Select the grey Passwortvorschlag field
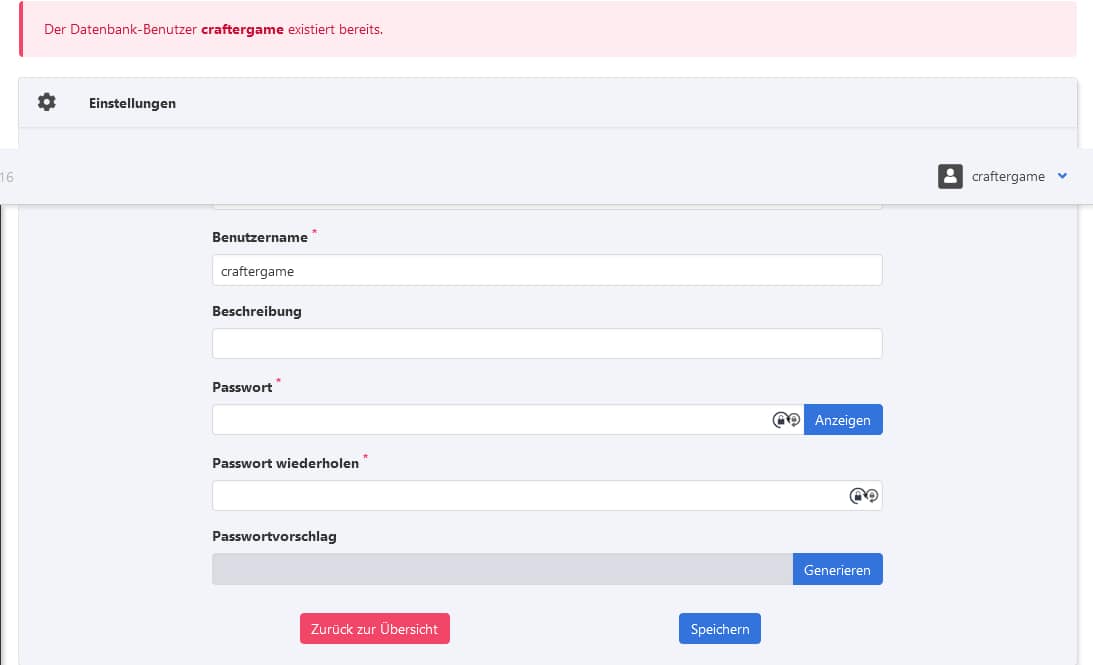1093x665 pixels. [x=502, y=570]
